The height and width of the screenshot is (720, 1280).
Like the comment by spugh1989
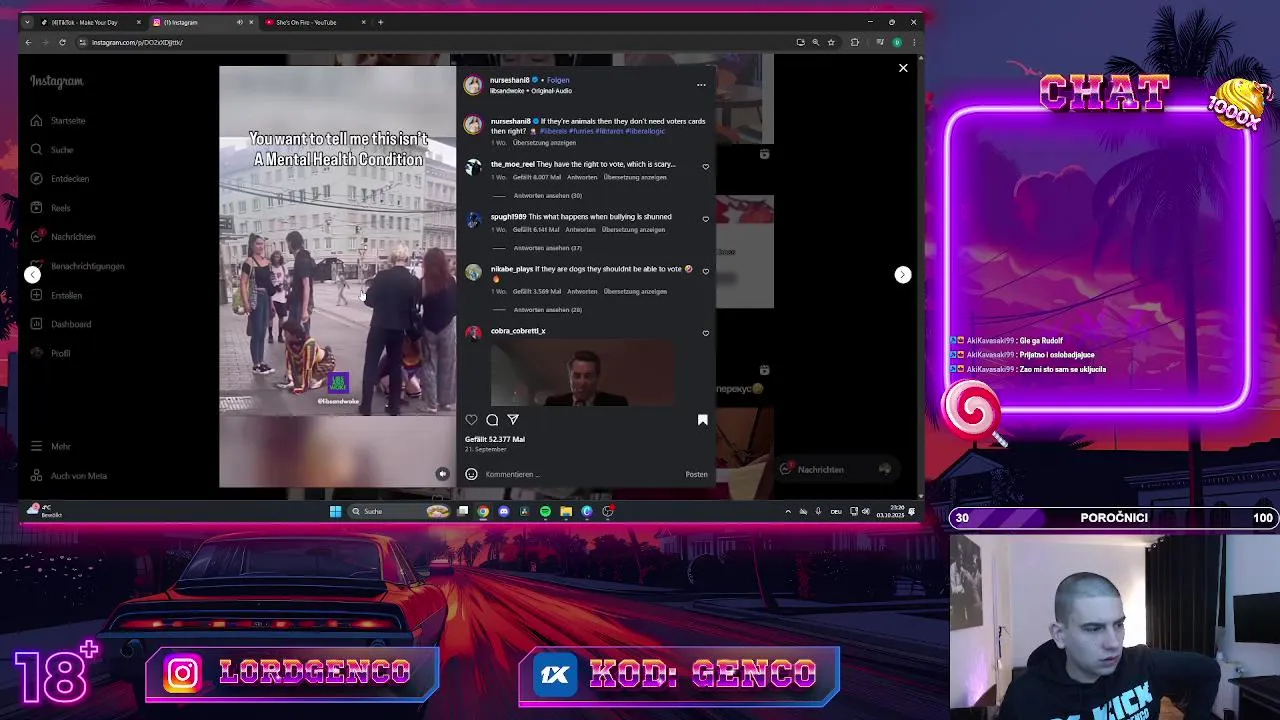[x=705, y=219]
